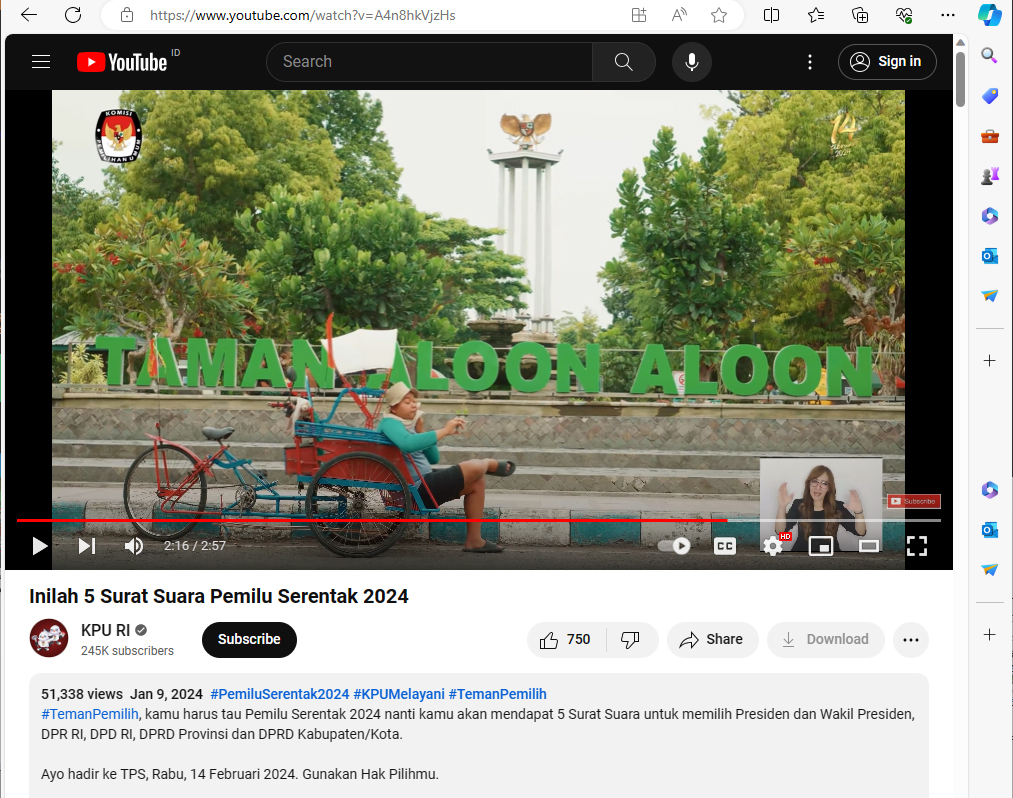Open upper Drop paper plane sidebar icon
This screenshot has width=1013, height=798.
point(989,296)
